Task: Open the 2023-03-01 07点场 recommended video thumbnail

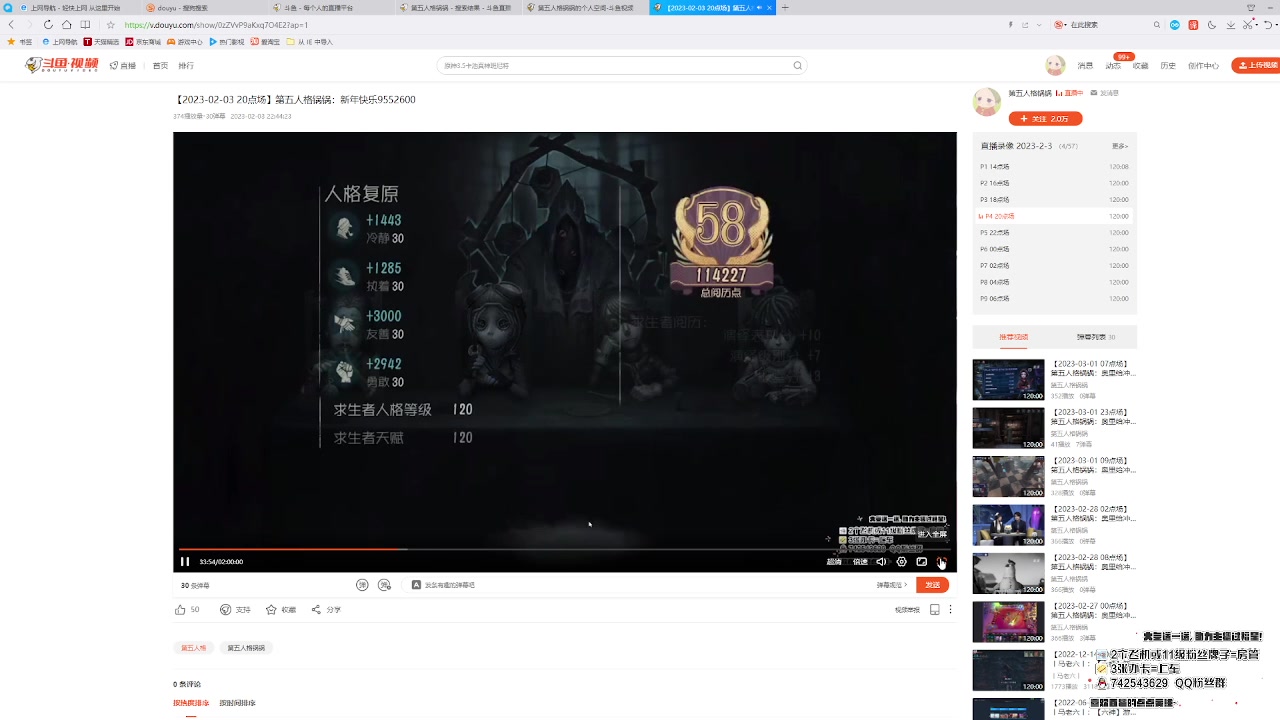Action: click(x=1008, y=380)
